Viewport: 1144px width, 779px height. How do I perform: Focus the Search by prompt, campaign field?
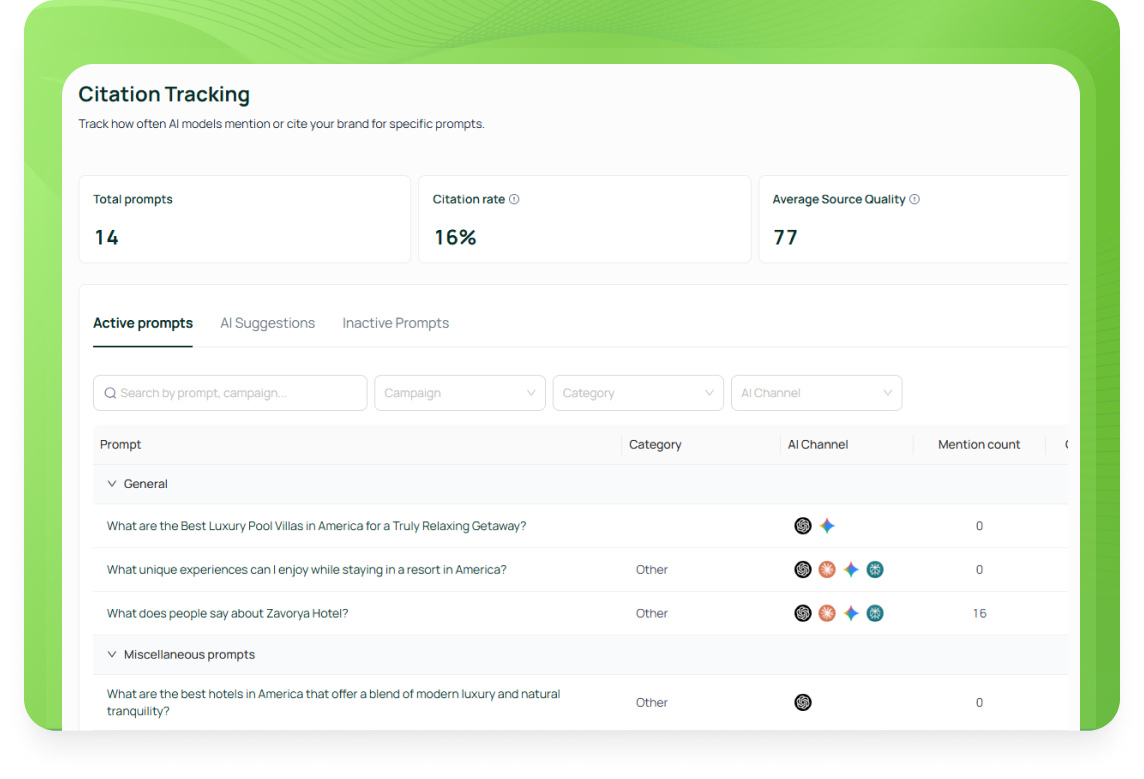pyautogui.click(x=230, y=393)
